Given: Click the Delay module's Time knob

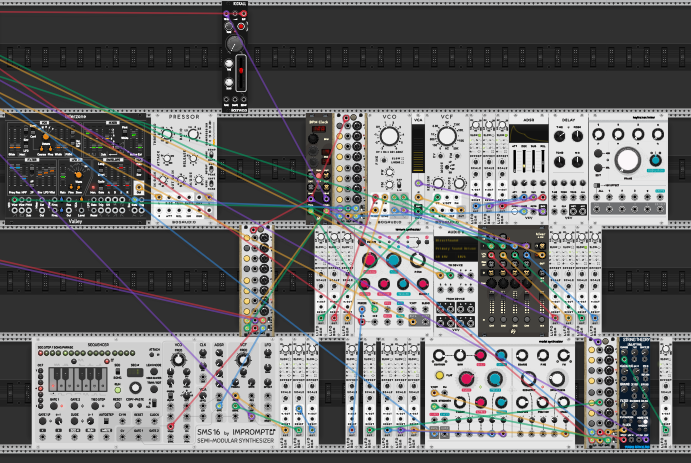Looking at the screenshot, I should pyautogui.click(x=561, y=136).
